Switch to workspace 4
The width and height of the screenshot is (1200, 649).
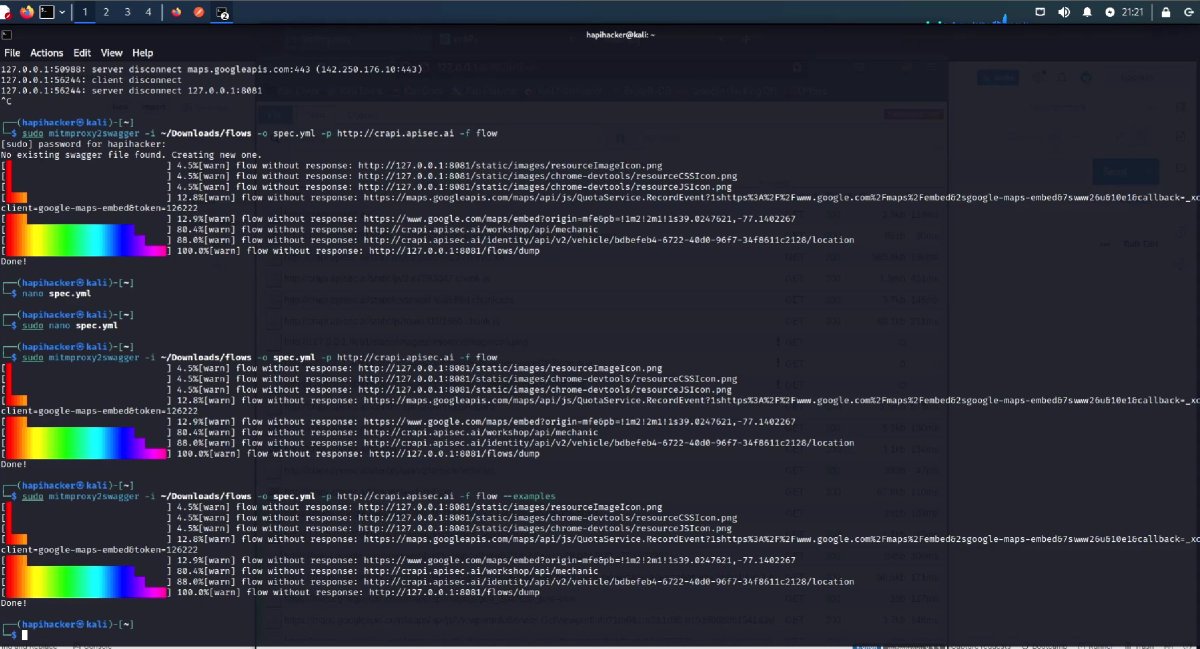[x=148, y=12]
